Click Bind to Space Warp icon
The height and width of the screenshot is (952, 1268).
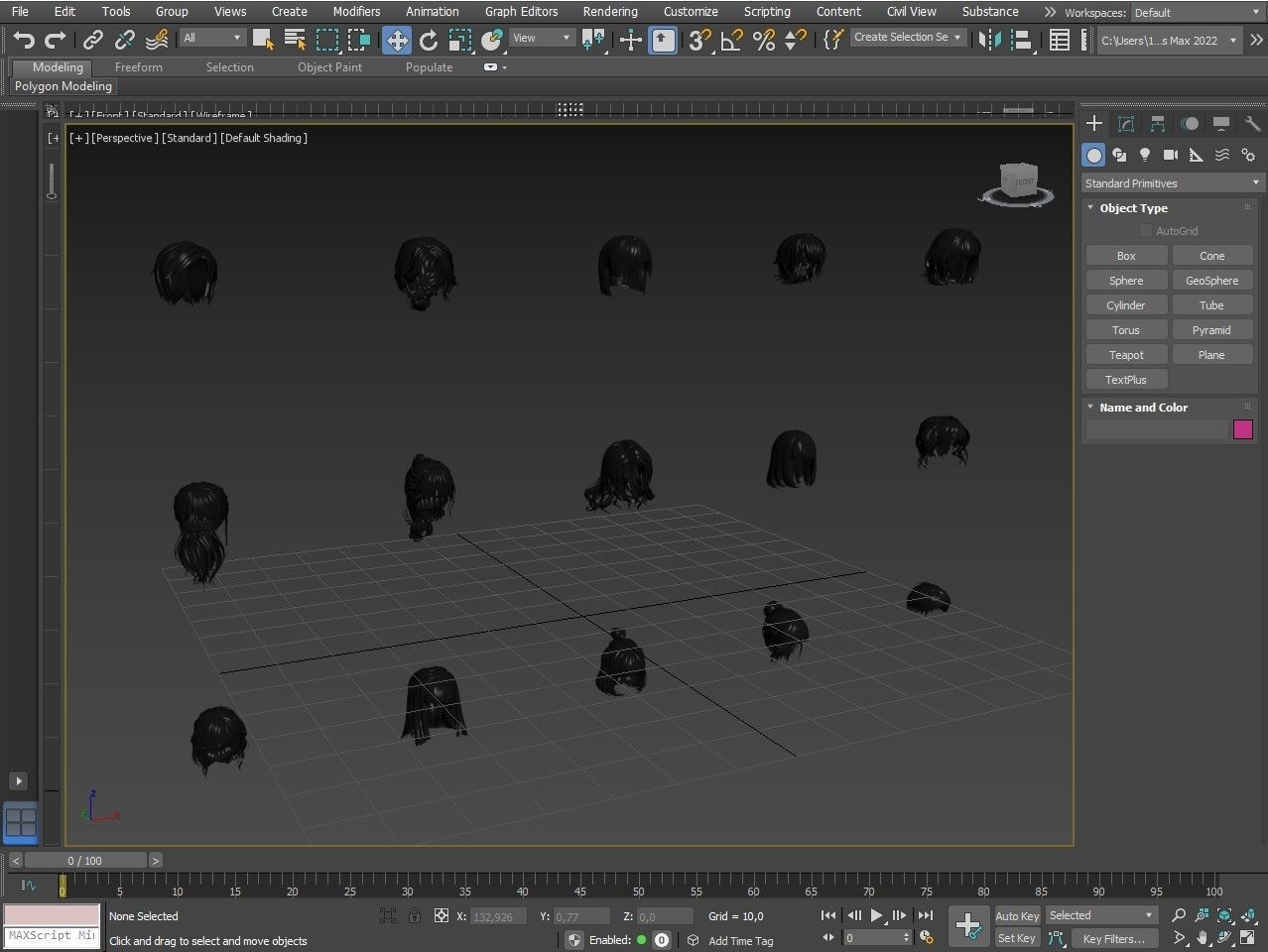point(157,40)
